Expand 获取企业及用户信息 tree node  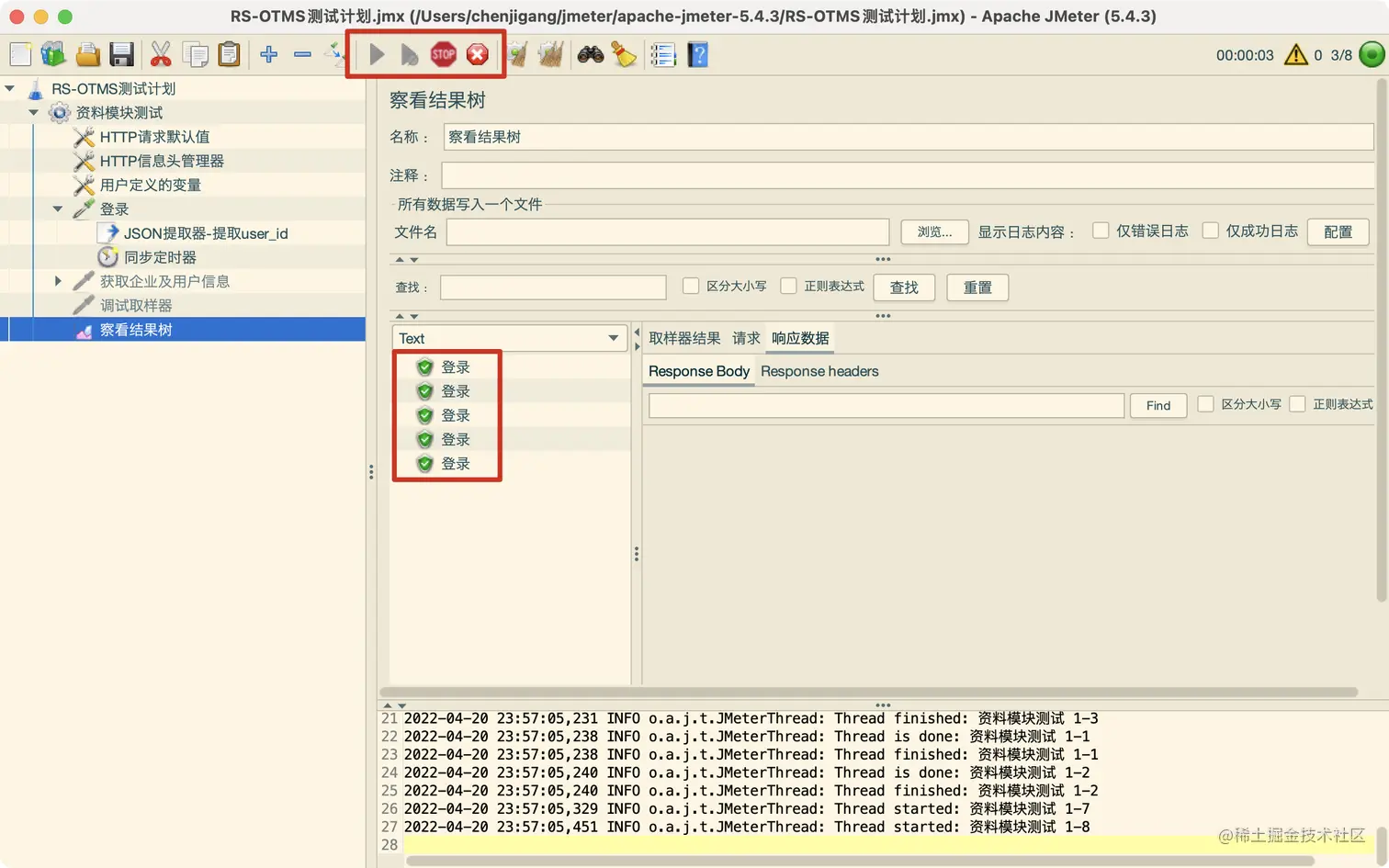click(58, 281)
